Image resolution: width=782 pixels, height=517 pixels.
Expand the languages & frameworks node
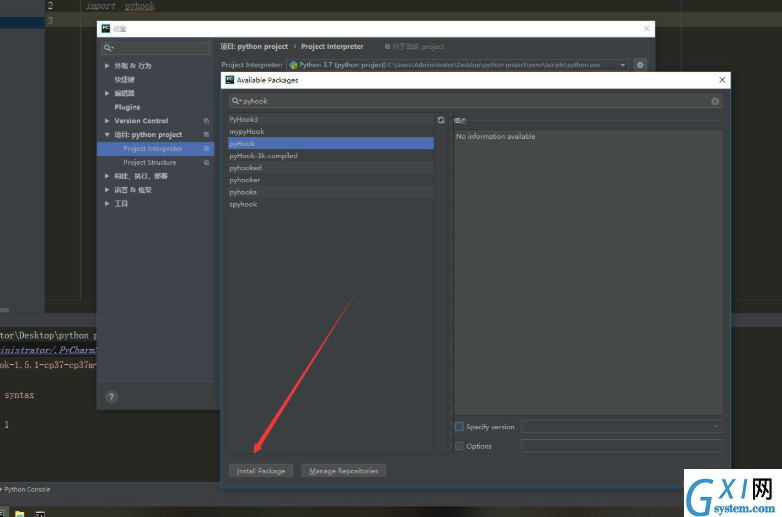click(107, 190)
